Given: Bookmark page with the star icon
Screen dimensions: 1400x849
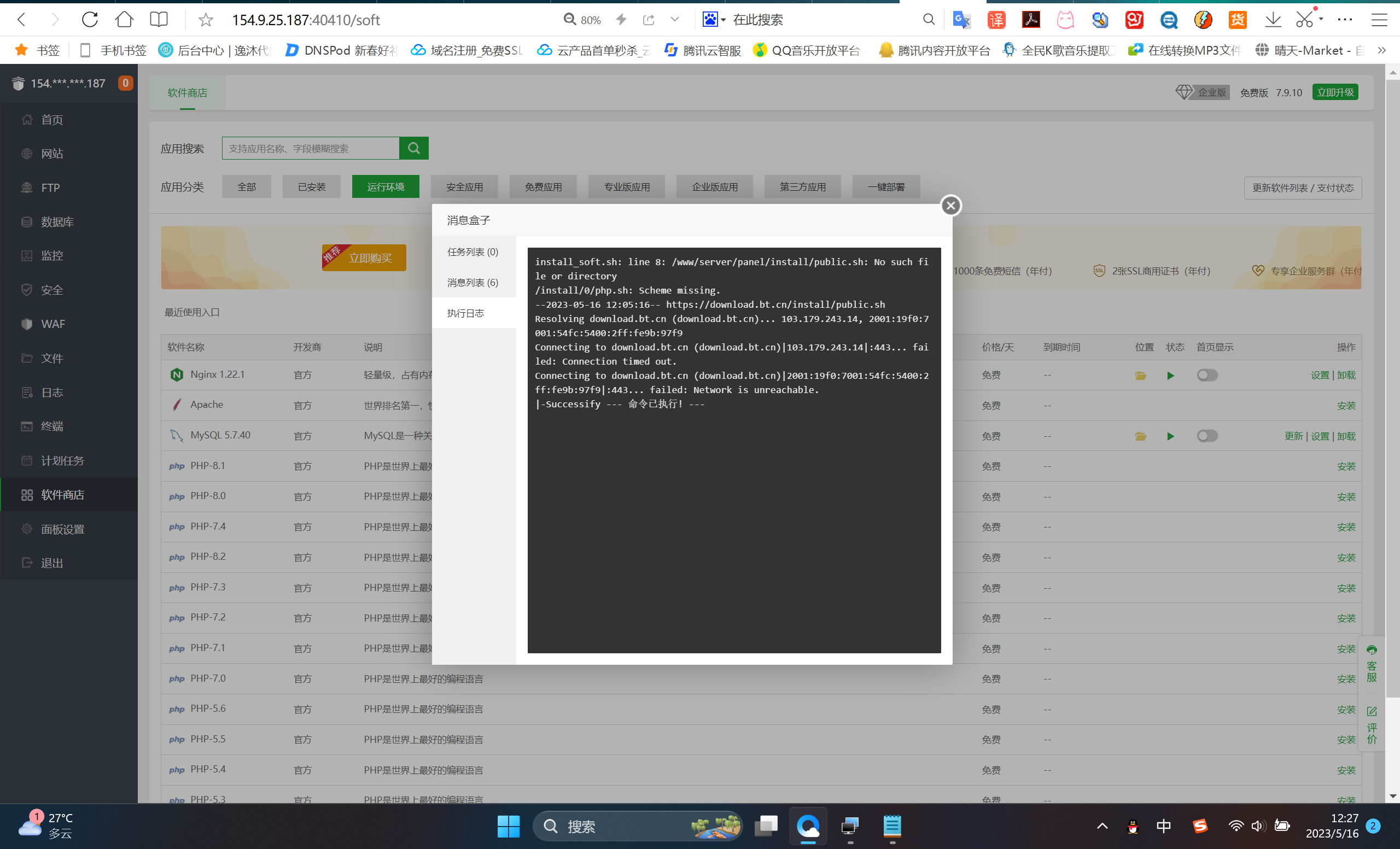Looking at the screenshot, I should click(206, 20).
